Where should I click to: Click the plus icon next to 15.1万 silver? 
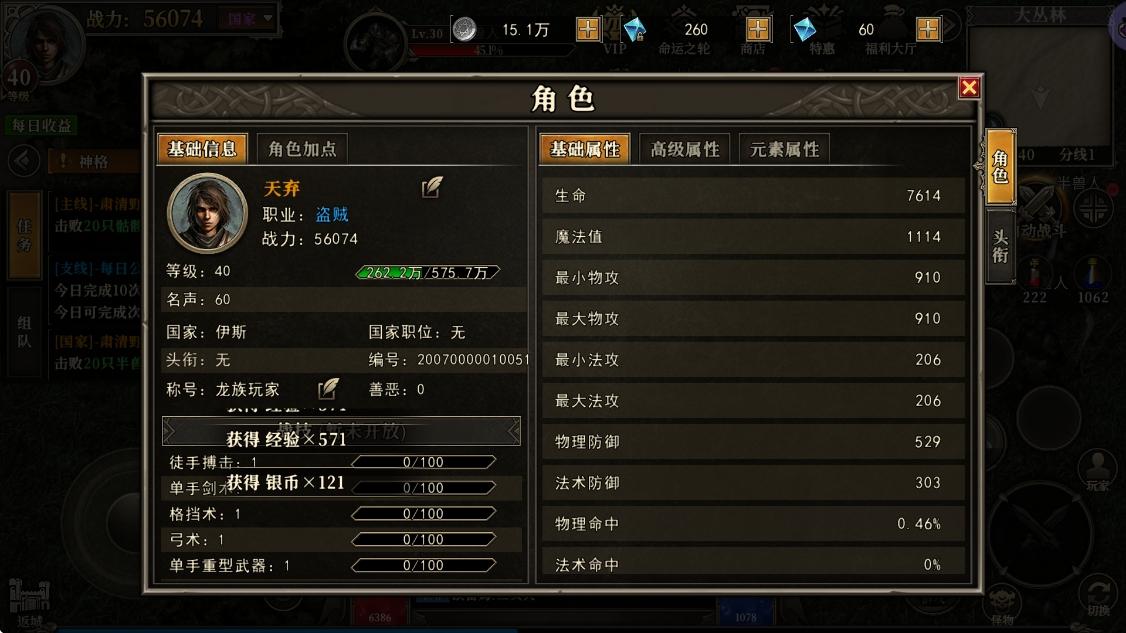click(587, 29)
